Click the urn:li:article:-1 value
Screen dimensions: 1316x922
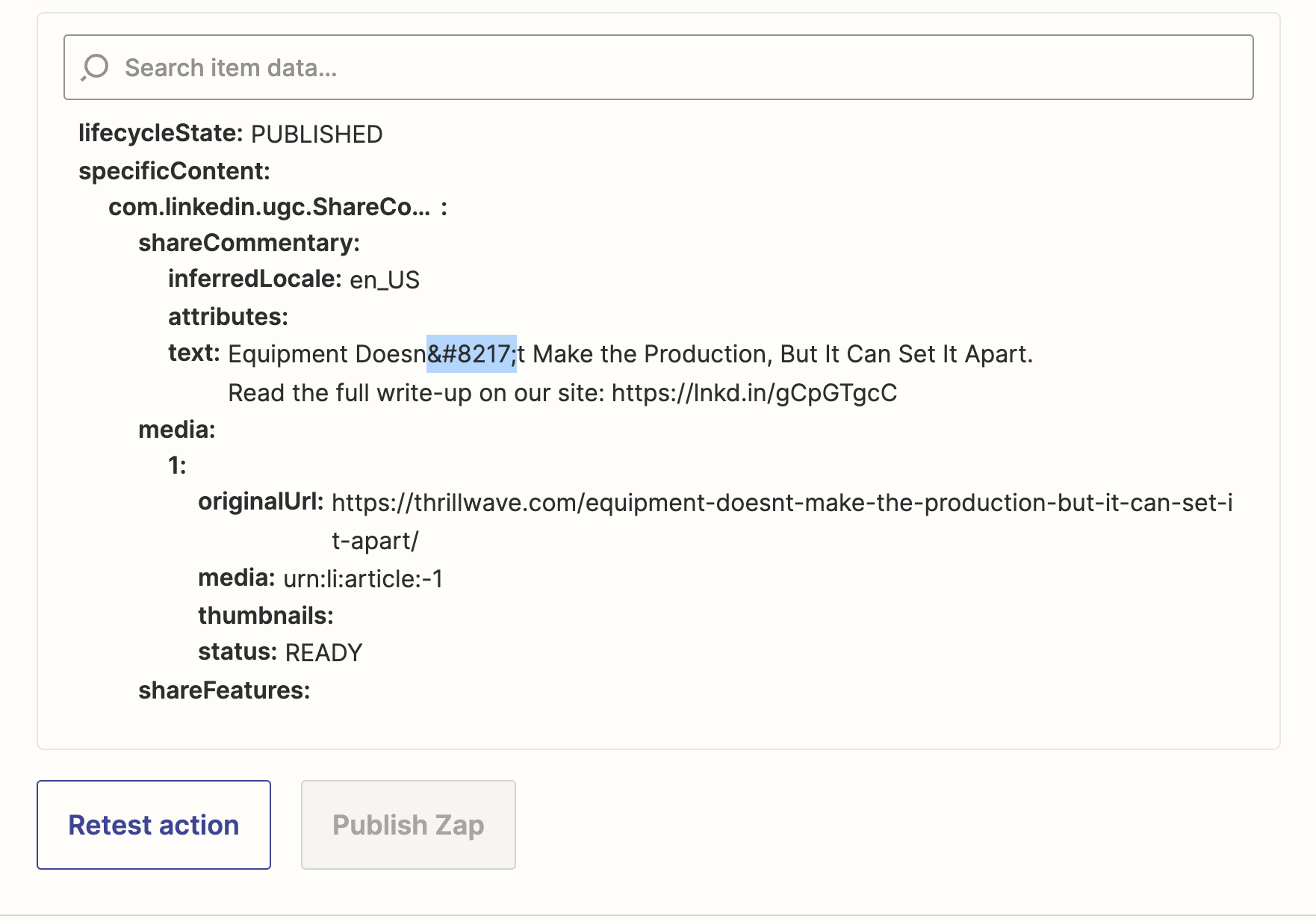coord(363,579)
